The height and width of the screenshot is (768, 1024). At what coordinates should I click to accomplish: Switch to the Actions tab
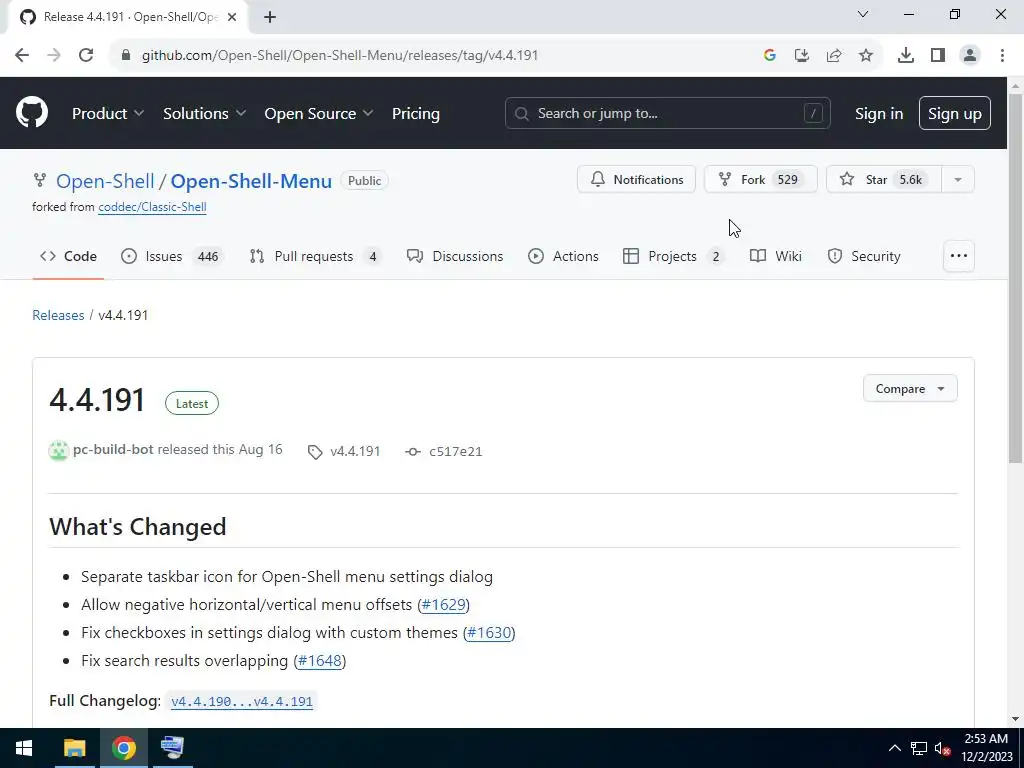tap(563, 256)
